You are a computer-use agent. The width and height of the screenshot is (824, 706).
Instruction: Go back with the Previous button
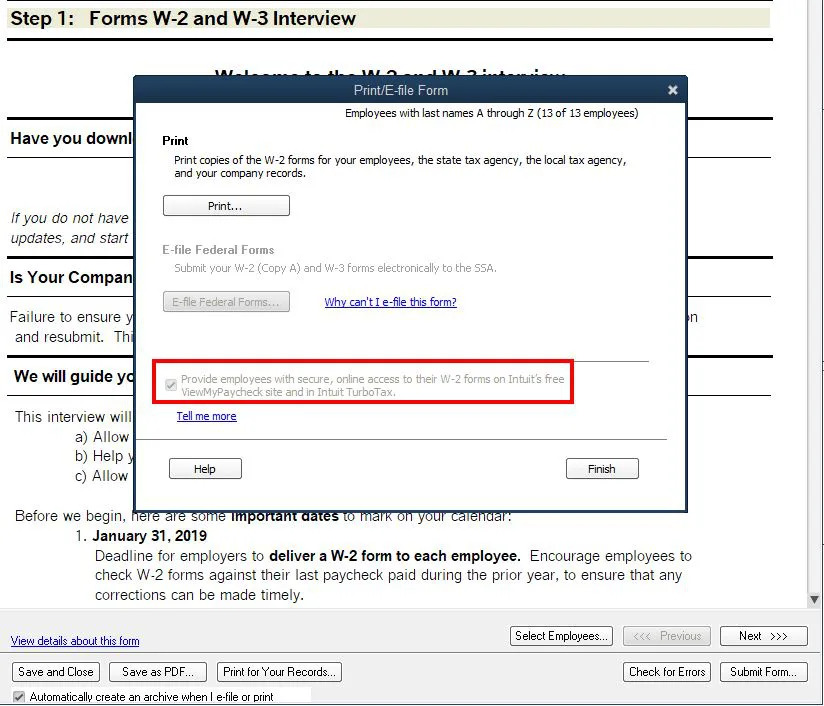[x=667, y=636]
